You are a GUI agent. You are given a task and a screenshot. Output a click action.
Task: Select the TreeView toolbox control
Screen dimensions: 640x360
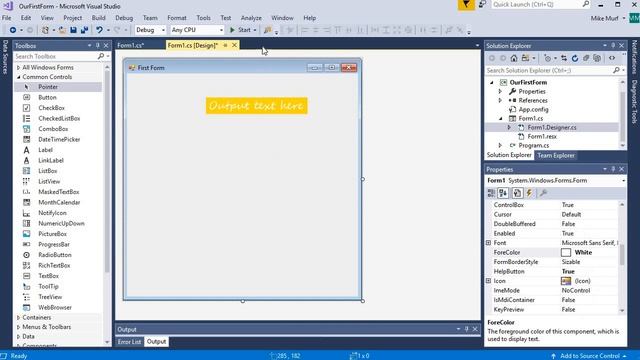[x=50, y=297]
